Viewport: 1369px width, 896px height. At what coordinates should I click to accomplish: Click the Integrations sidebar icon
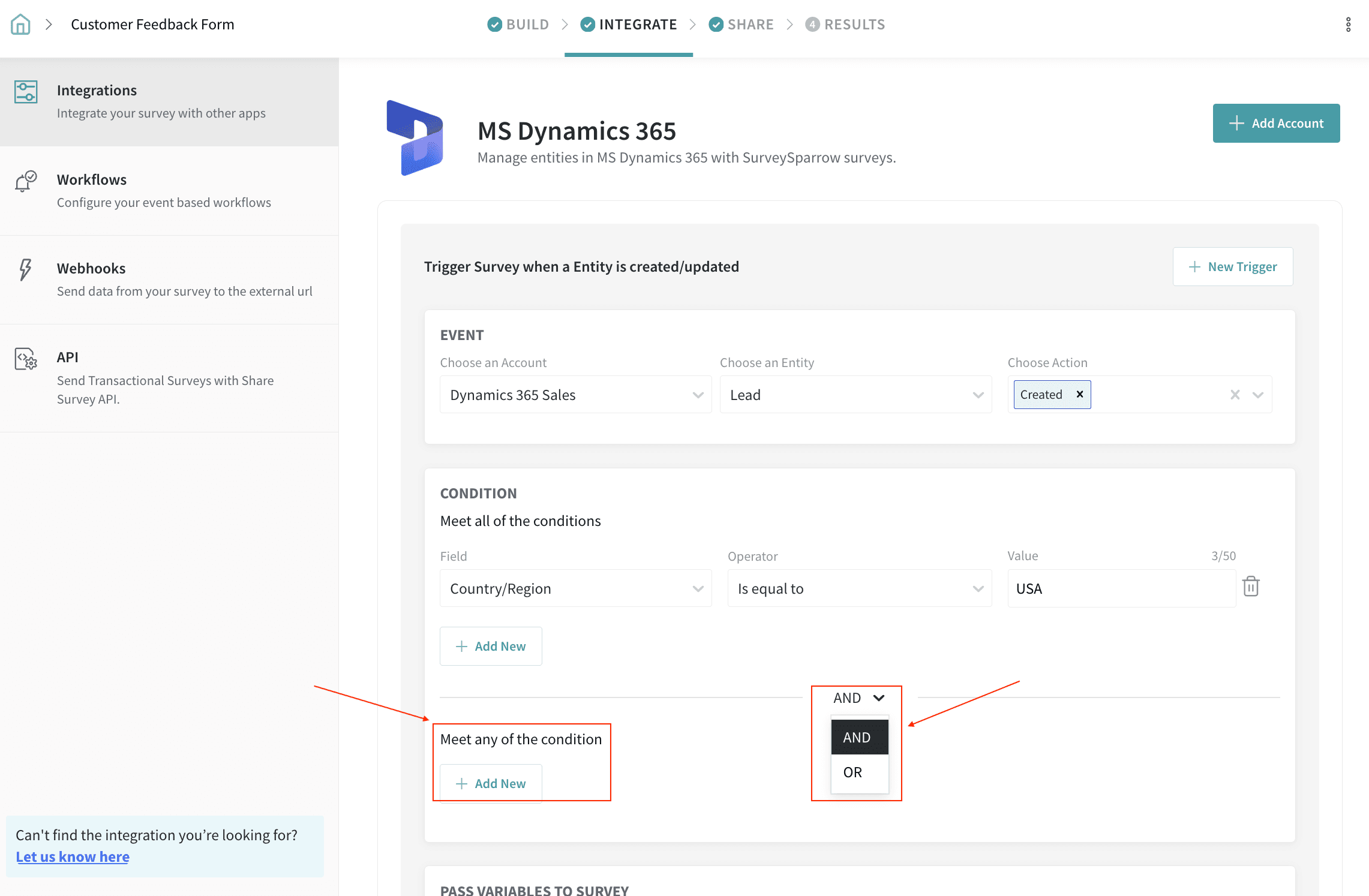(x=26, y=92)
